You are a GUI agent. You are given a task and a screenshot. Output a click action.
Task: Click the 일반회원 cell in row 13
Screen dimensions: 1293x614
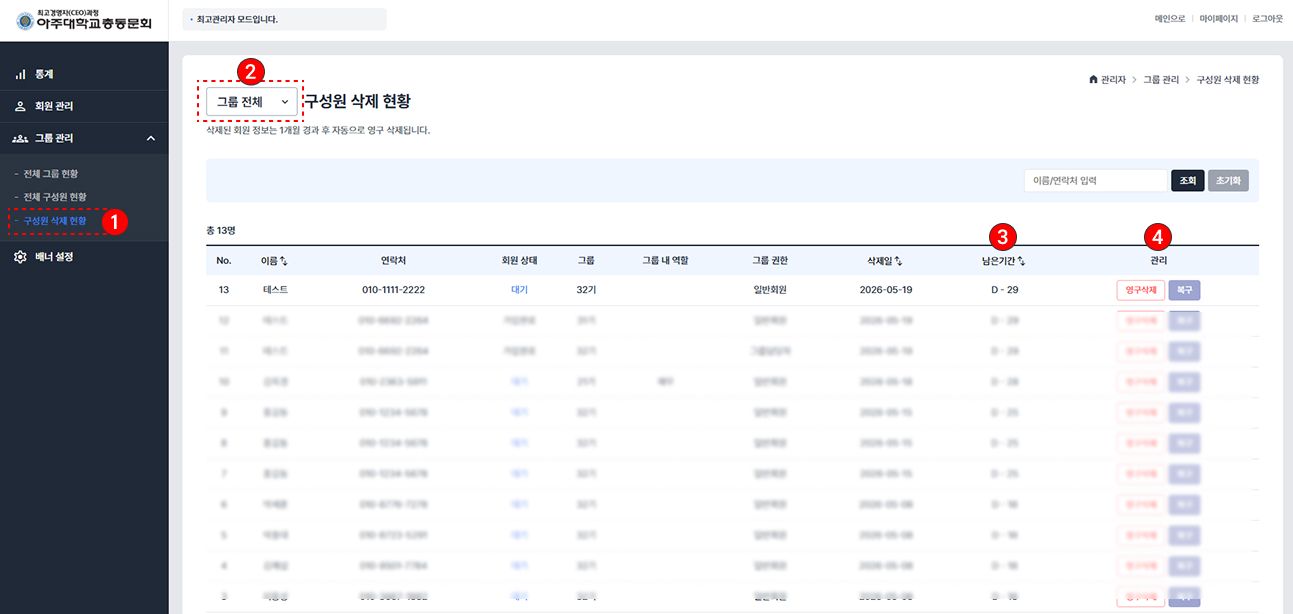pyautogui.click(x=770, y=290)
